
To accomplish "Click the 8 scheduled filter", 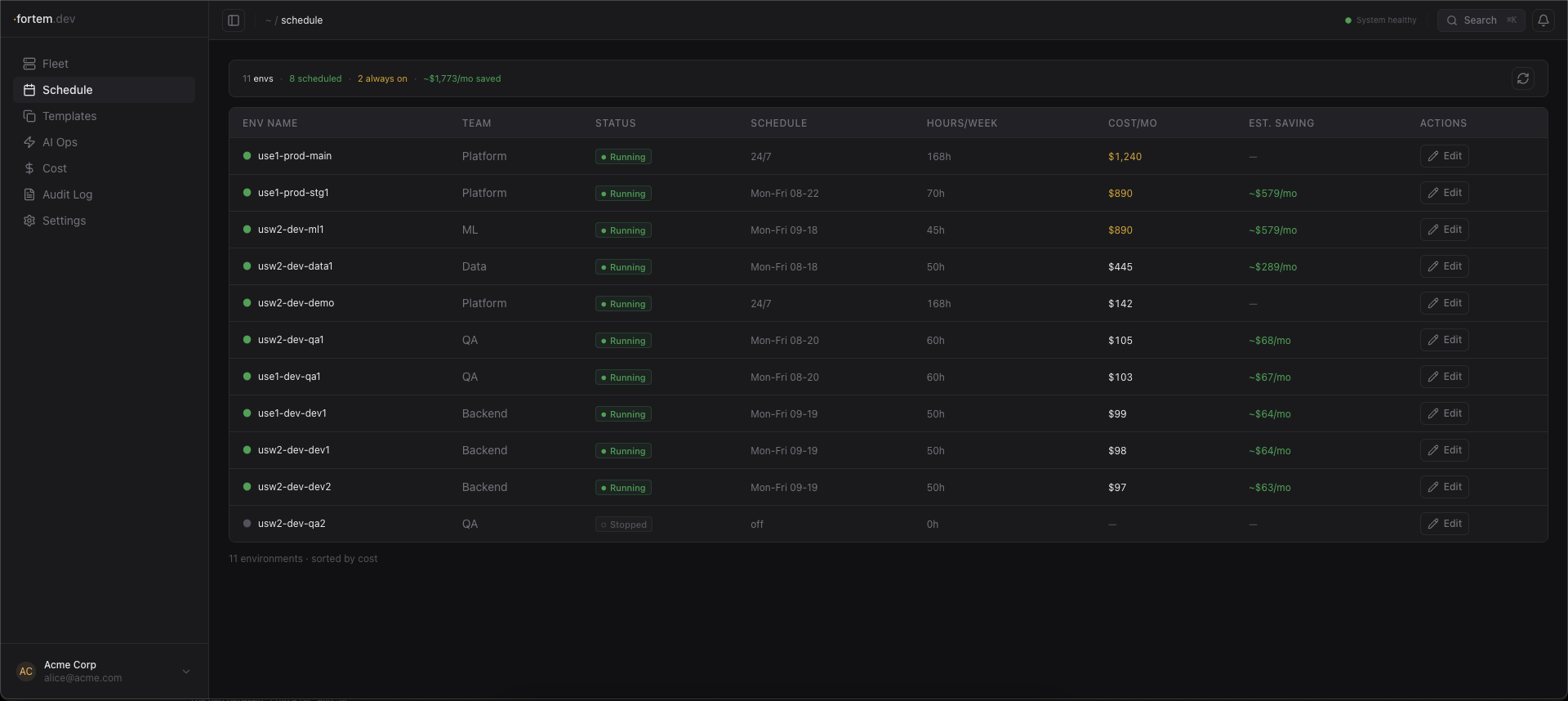I will [315, 79].
